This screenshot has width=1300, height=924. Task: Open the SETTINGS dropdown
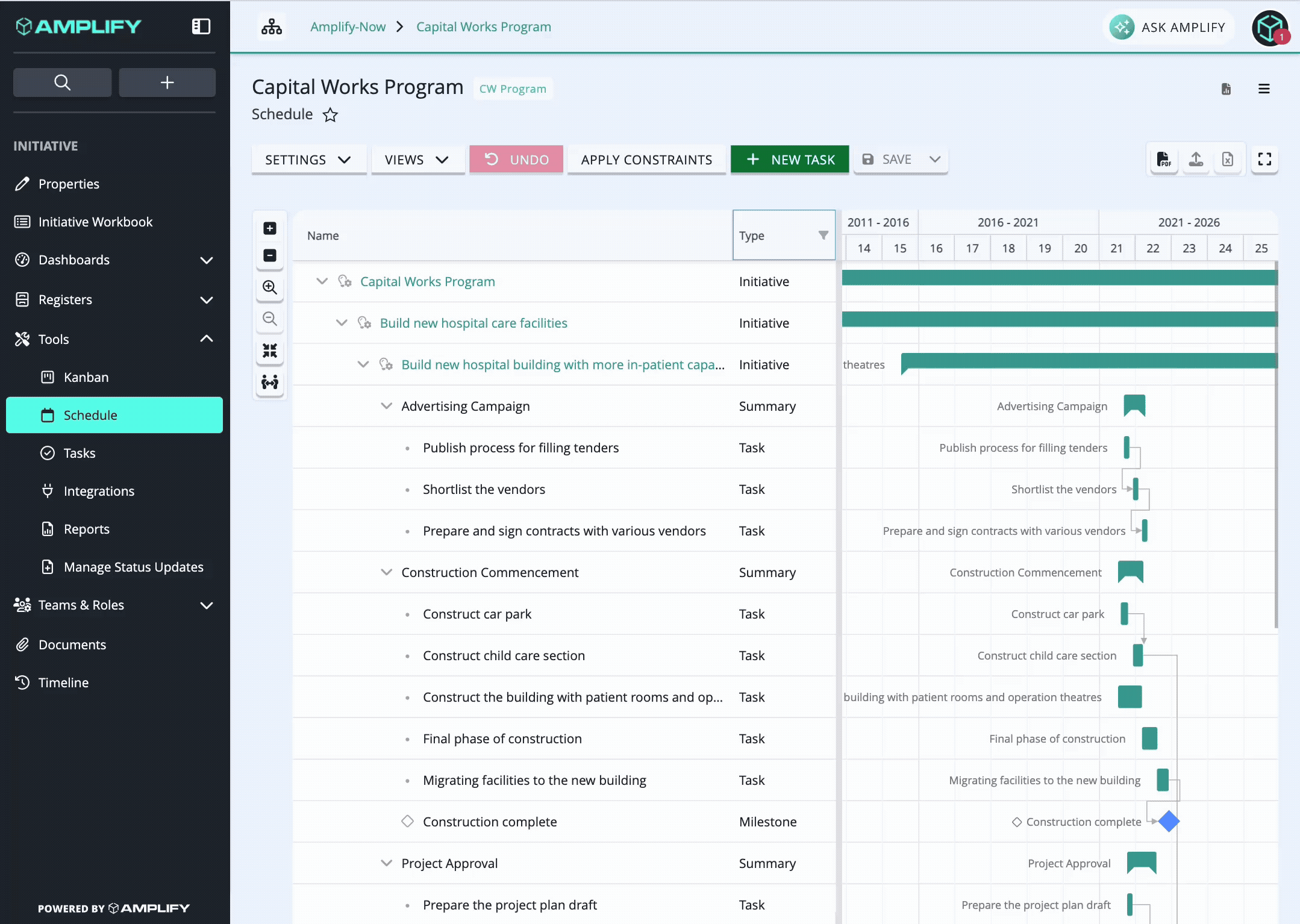(309, 160)
